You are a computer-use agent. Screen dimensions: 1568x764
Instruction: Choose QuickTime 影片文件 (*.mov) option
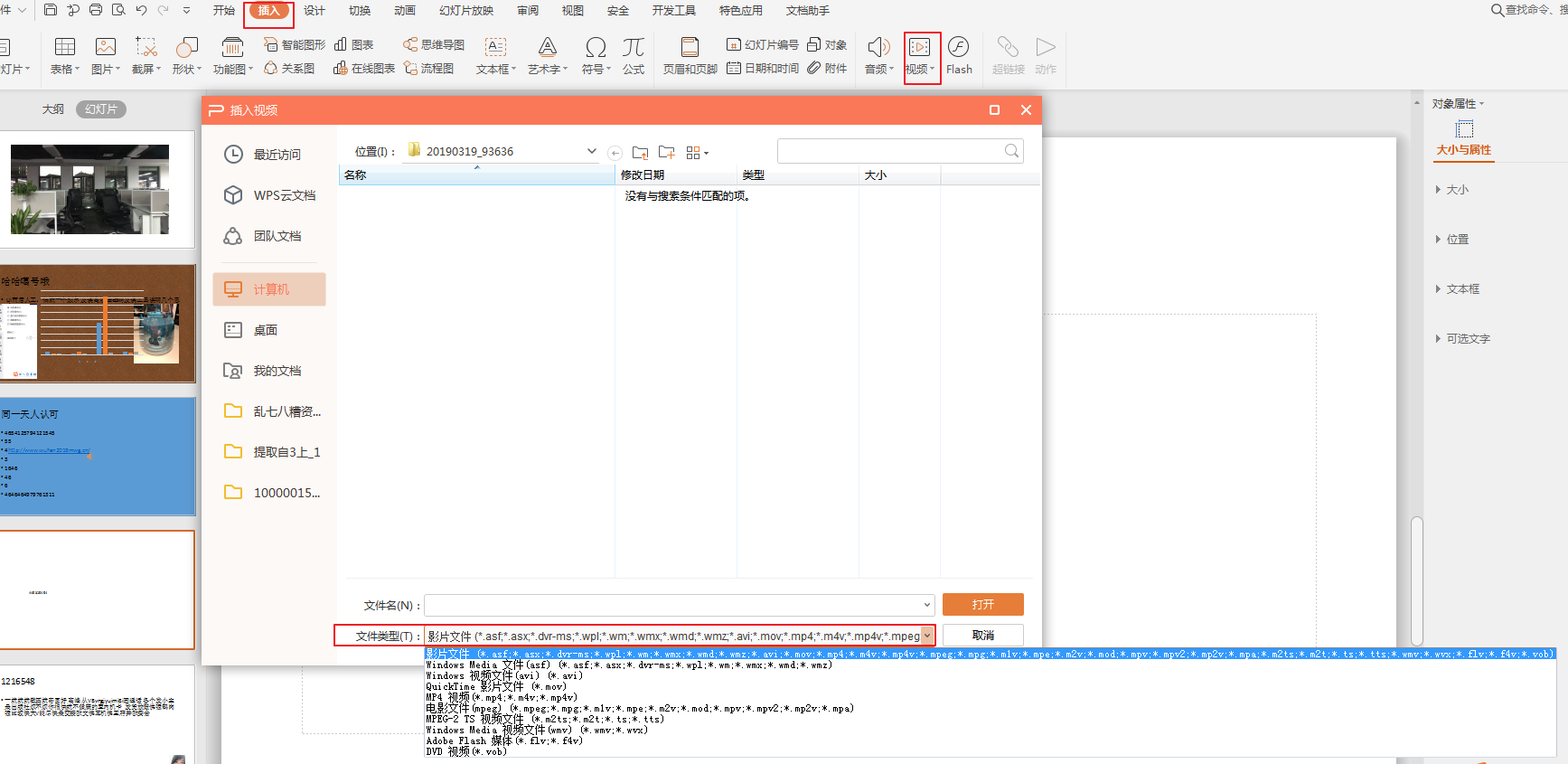(x=496, y=686)
